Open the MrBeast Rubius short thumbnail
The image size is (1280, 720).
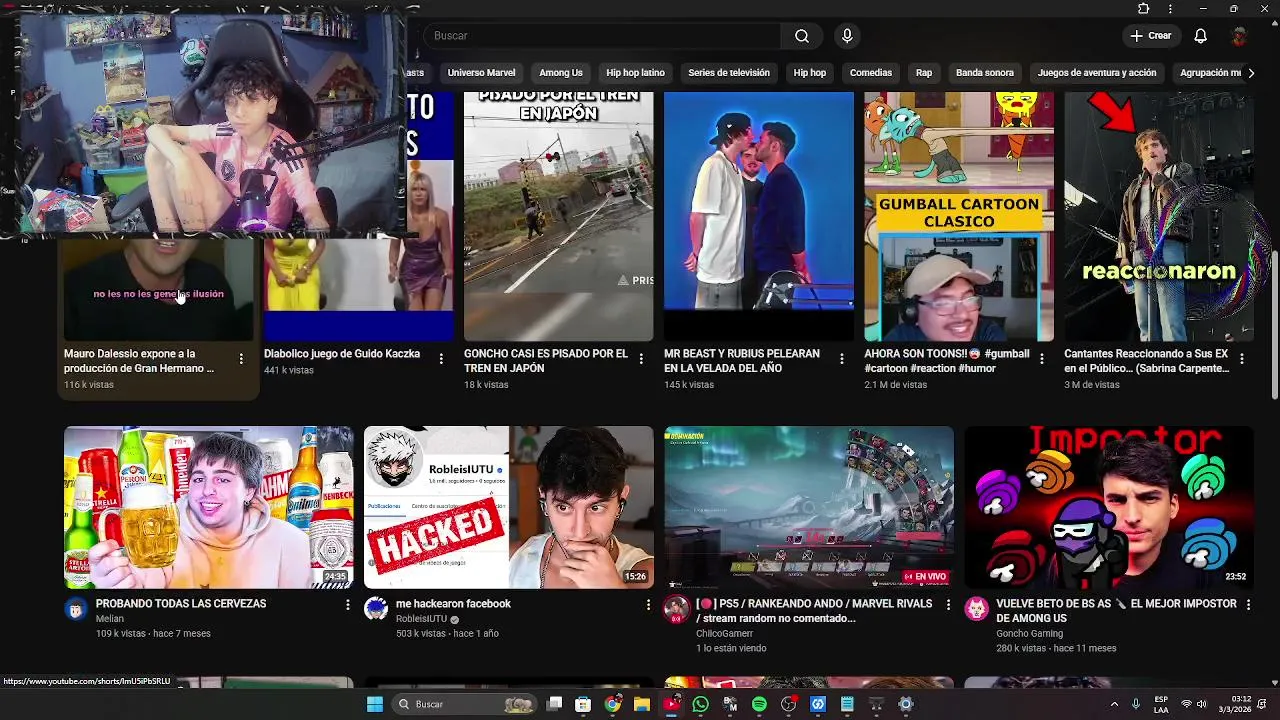(x=759, y=216)
